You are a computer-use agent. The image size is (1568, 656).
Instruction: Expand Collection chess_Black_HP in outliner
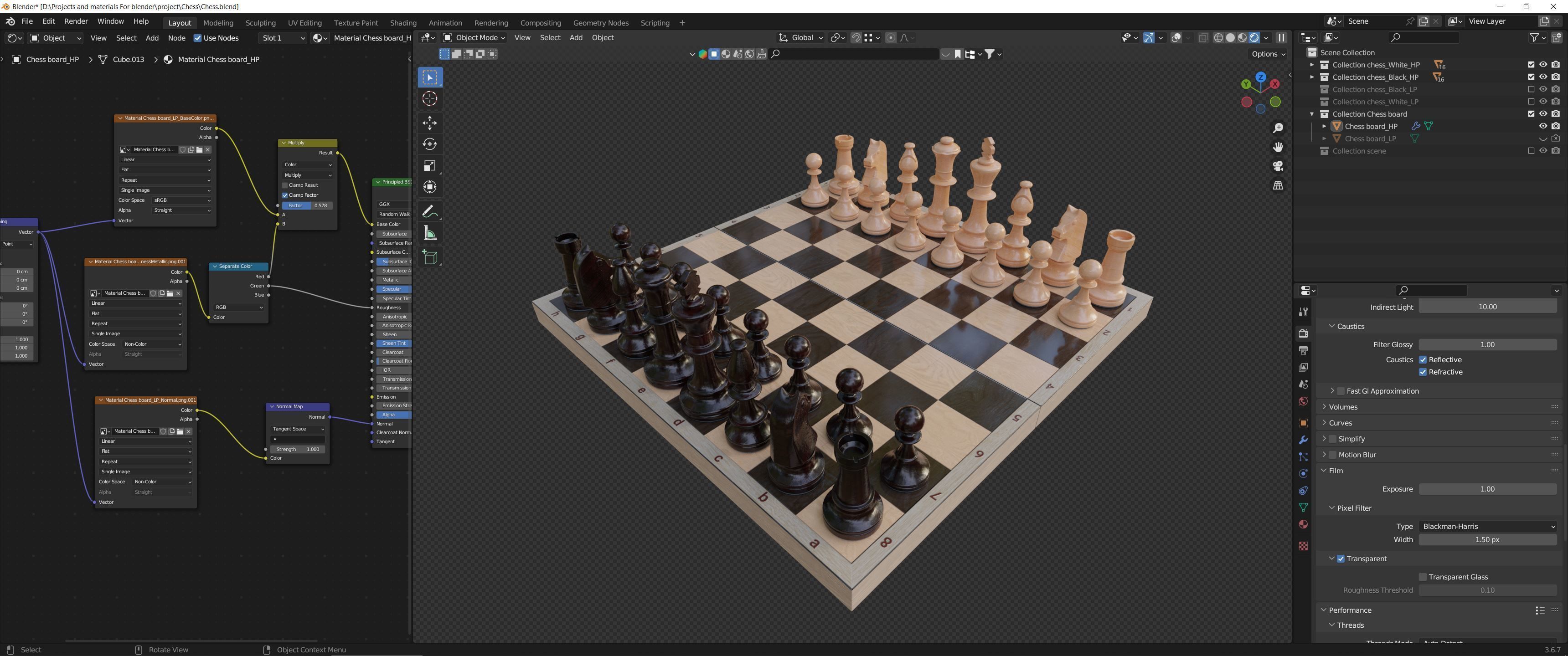coord(1312,77)
